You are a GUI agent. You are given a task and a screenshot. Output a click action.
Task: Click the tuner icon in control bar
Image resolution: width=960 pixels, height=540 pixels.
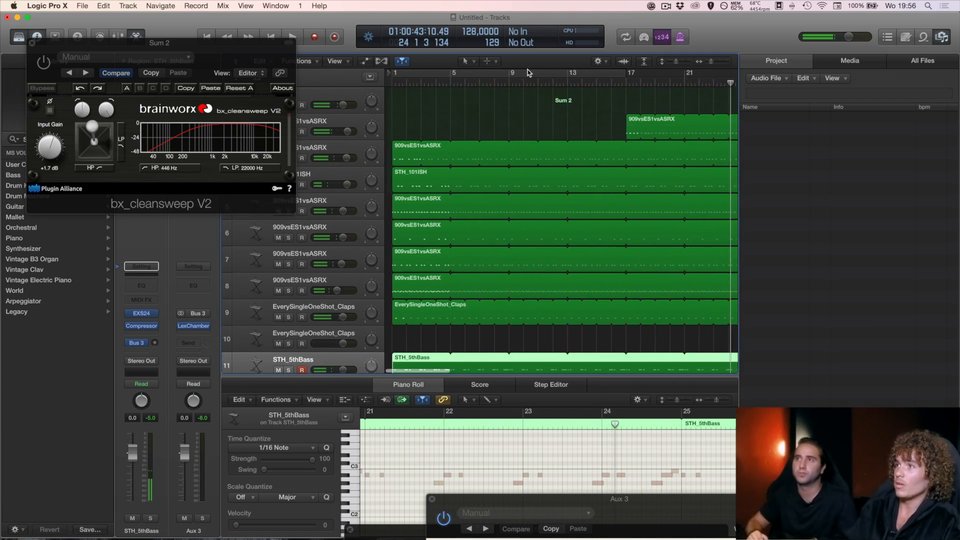(x=643, y=37)
